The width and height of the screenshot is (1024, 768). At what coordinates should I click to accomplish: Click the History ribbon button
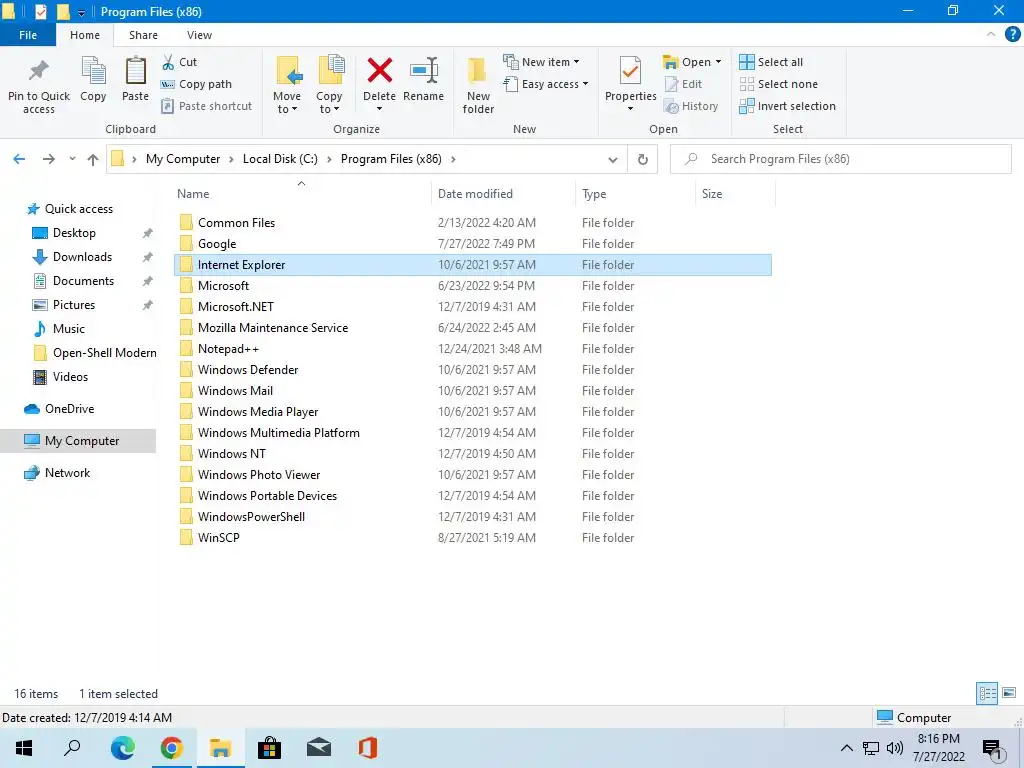tap(691, 106)
